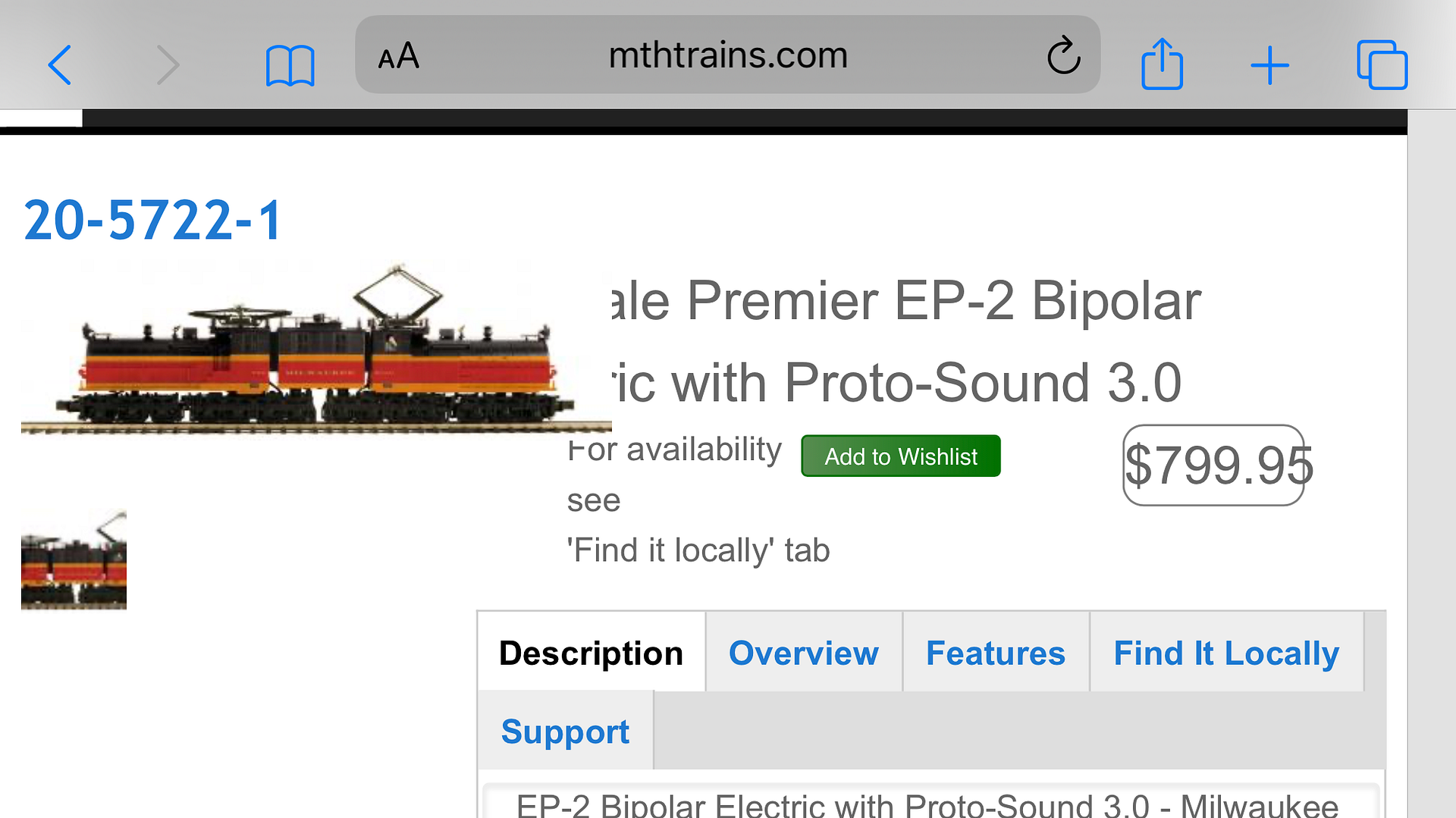
Task: Open the AA text size menu
Action: 399,56
